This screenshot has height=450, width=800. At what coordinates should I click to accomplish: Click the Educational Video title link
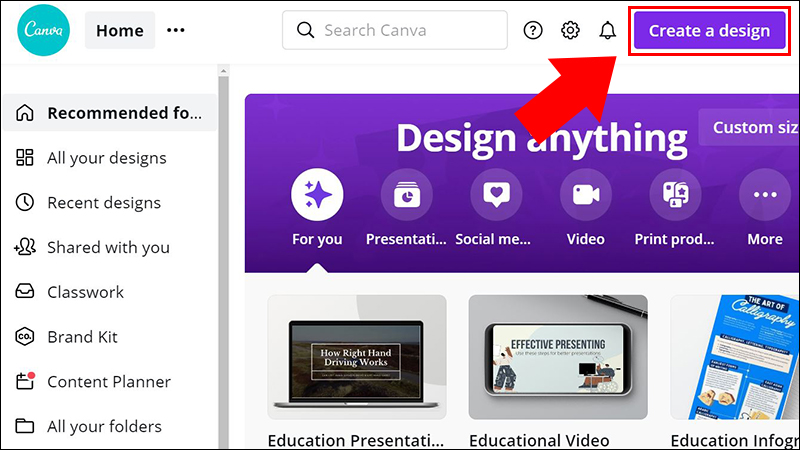(539, 440)
